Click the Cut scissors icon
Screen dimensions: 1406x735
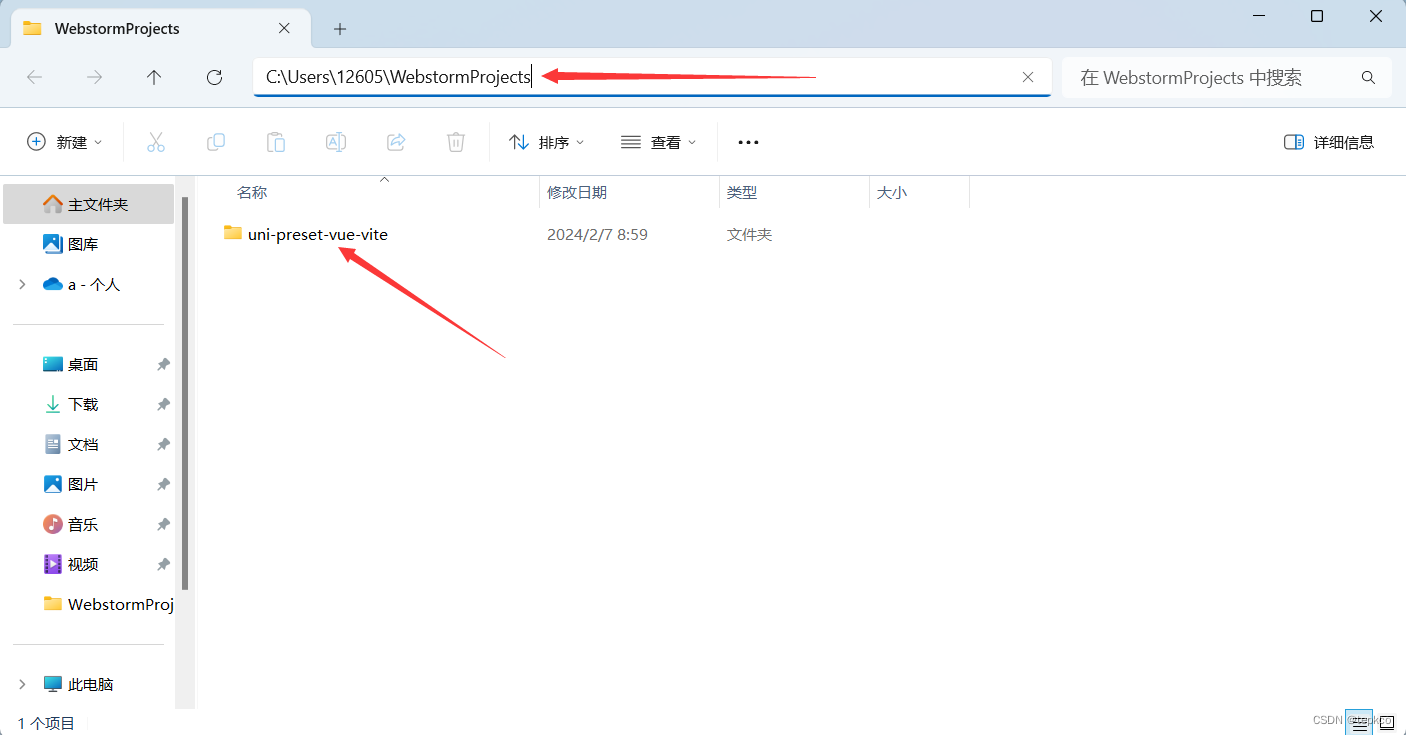coord(156,142)
